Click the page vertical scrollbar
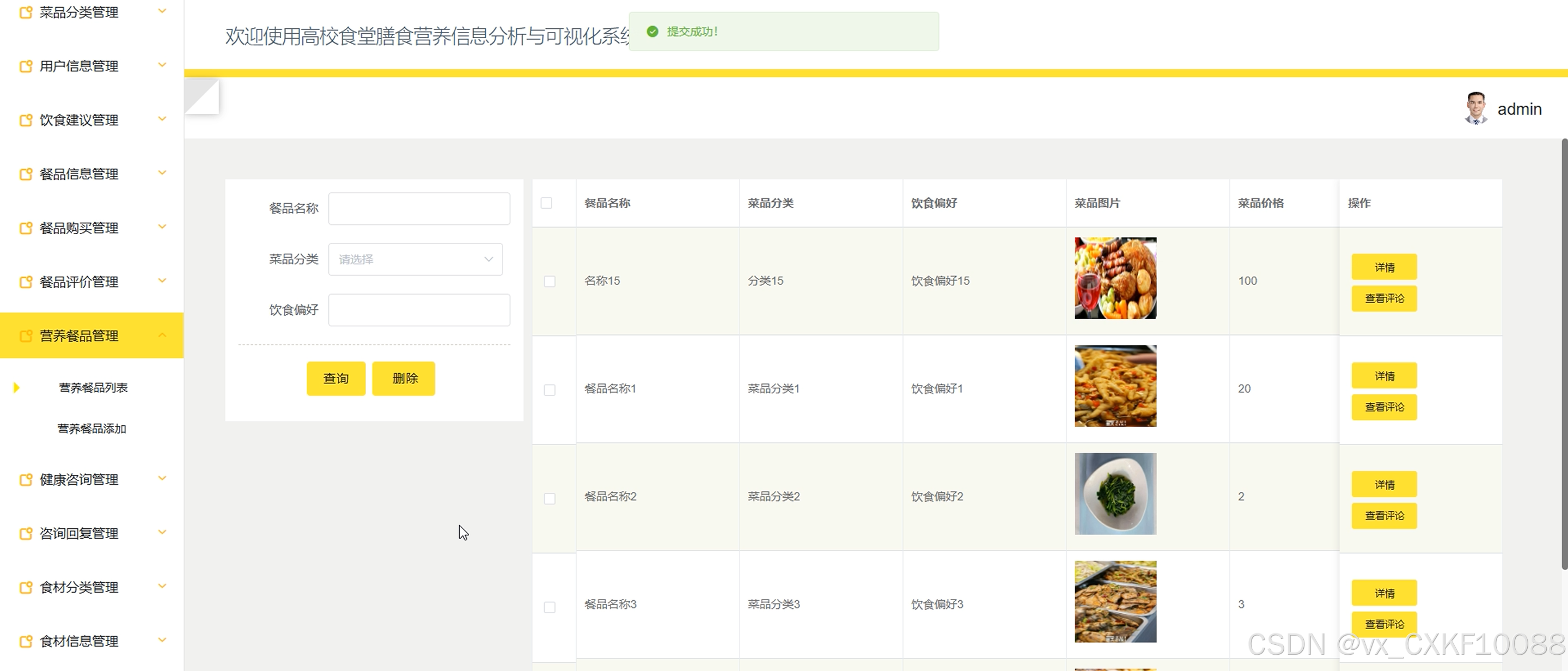This screenshot has height=671, width=1568. [1564, 353]
